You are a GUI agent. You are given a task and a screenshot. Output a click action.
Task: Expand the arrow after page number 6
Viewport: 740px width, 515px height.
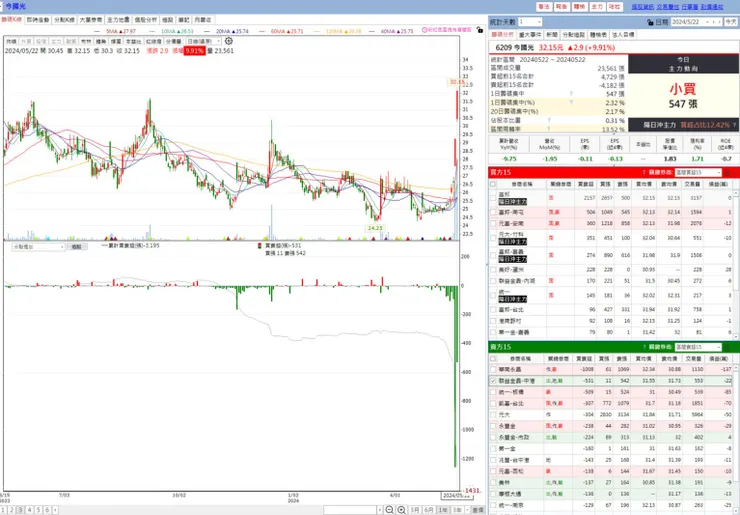tap(55, 510)
